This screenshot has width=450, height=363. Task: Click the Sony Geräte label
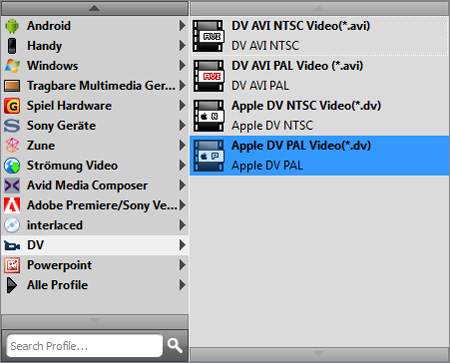point(61,126)
